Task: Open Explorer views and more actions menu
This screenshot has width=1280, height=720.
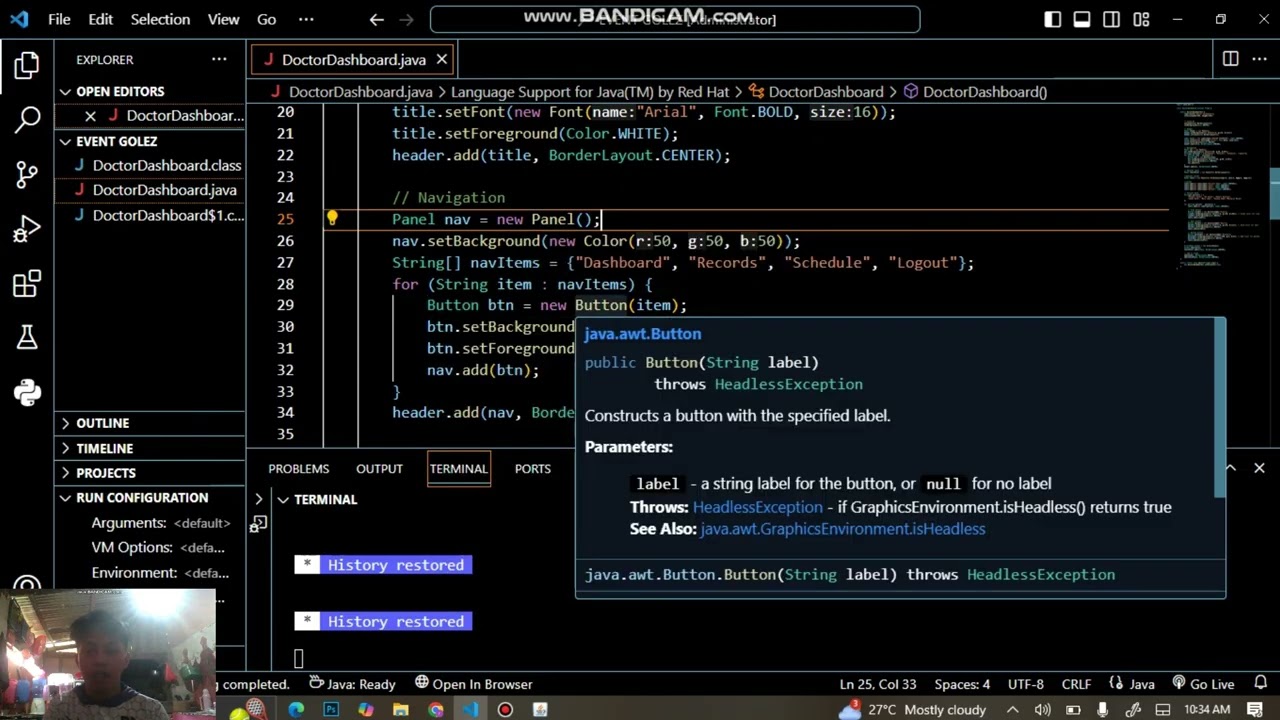Action: point(219,59)
